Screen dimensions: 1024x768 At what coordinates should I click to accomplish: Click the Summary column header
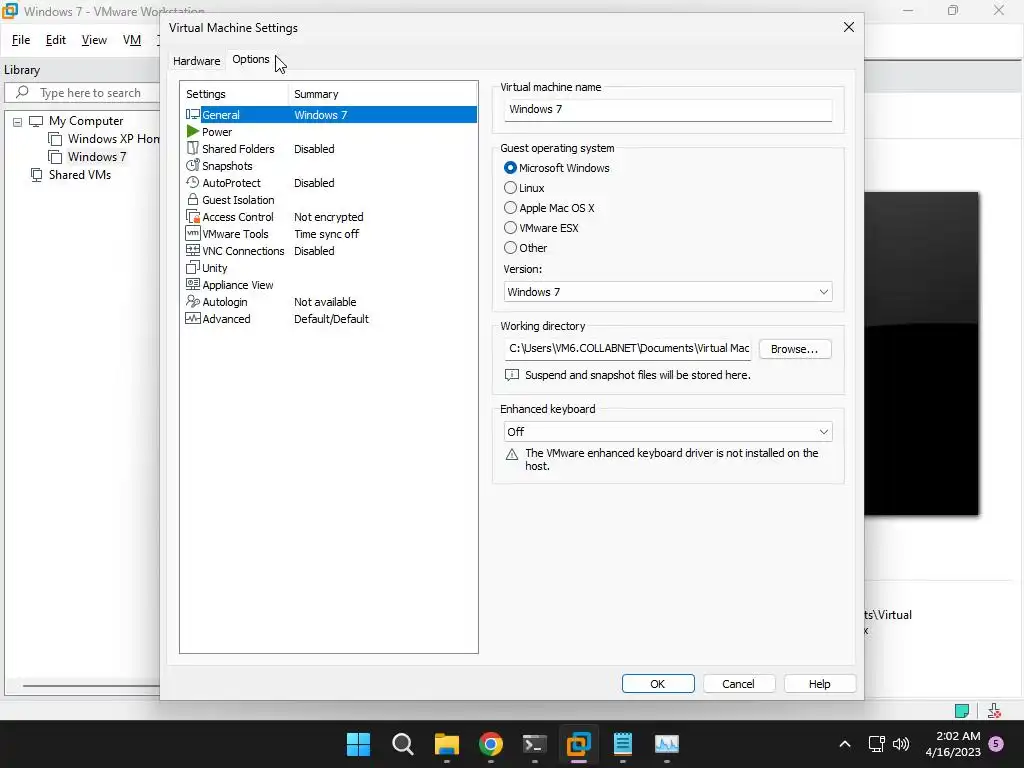pos(383,94)
